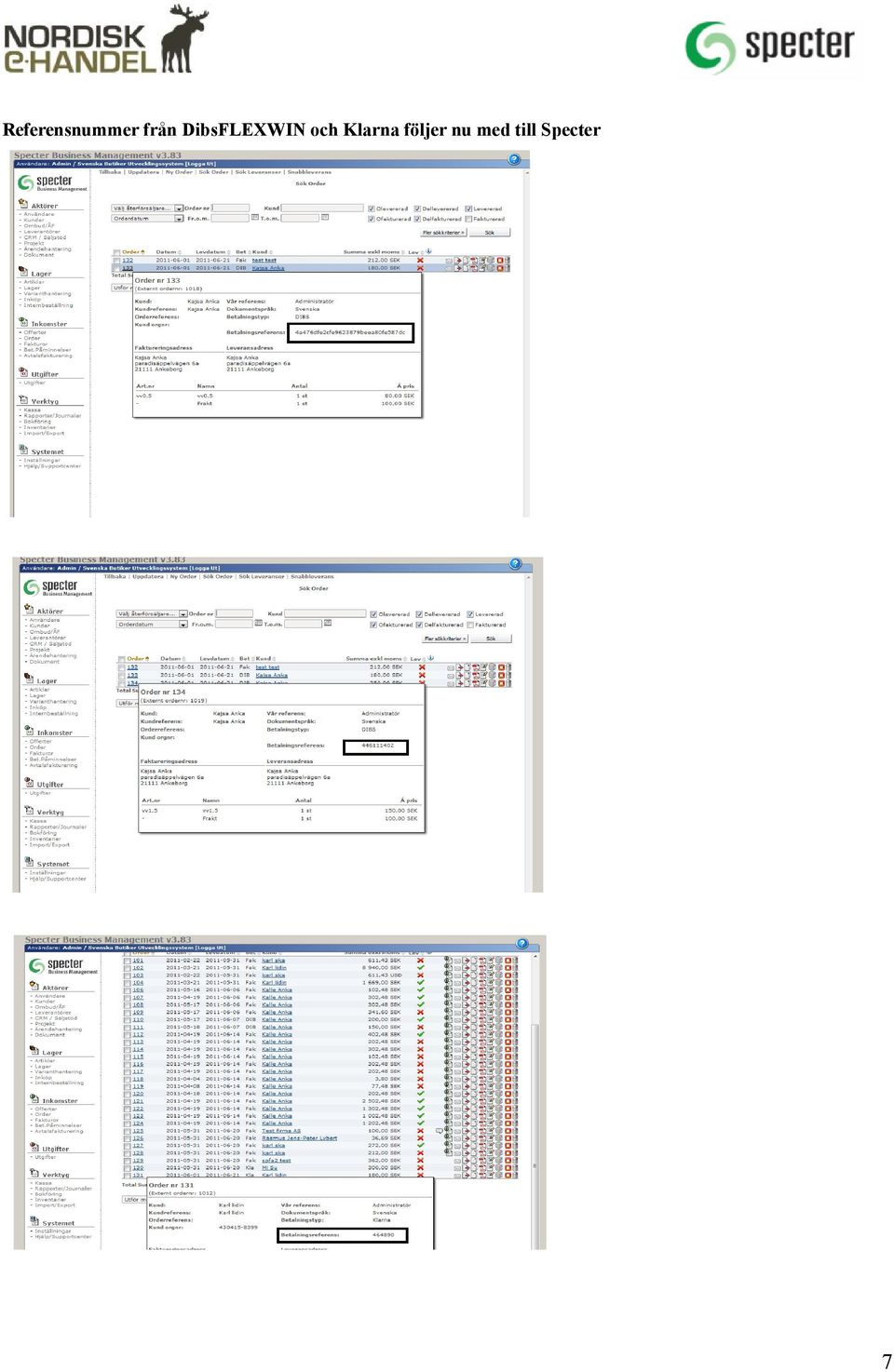Click Aktörer section icon, Order 131 screenshot
This screenshot has height=1372, width=894.
tap(34, 986)
